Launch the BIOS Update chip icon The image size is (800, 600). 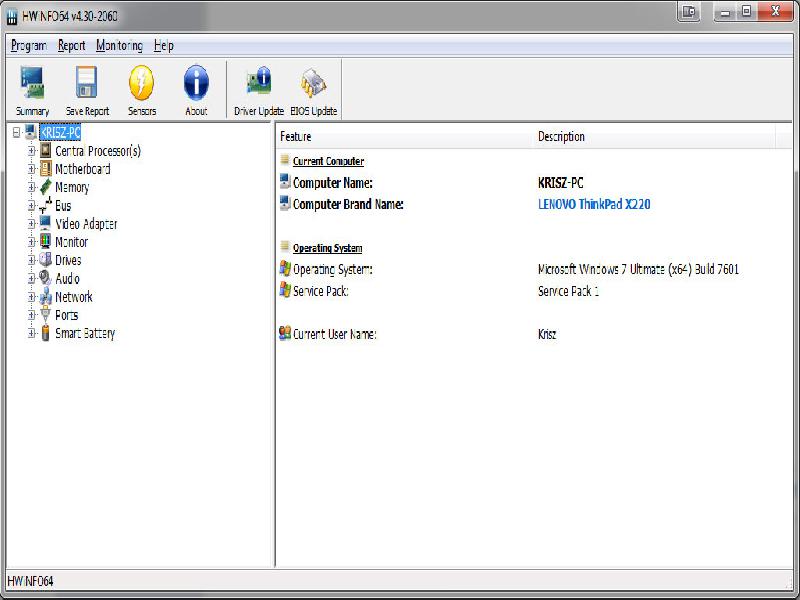tap(313, 83)
